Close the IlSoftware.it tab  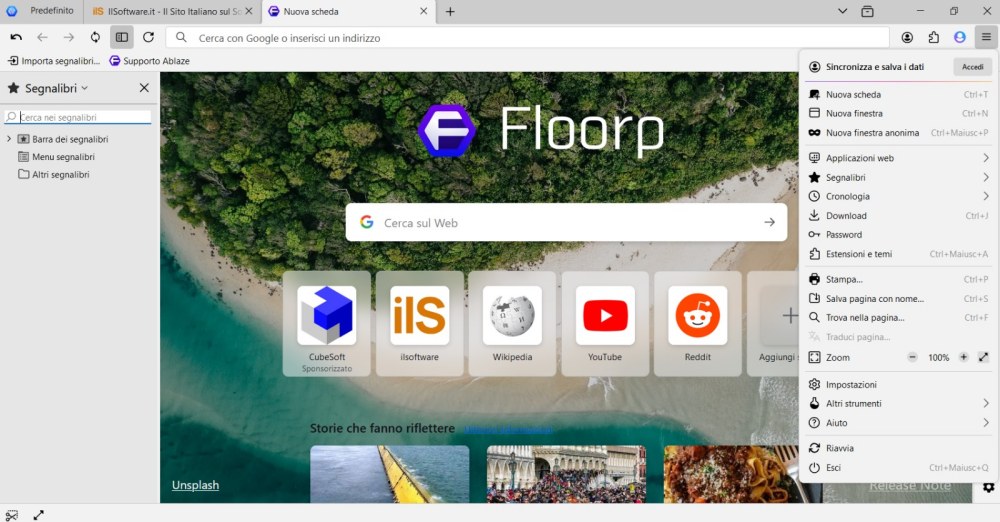pos(249,11)
